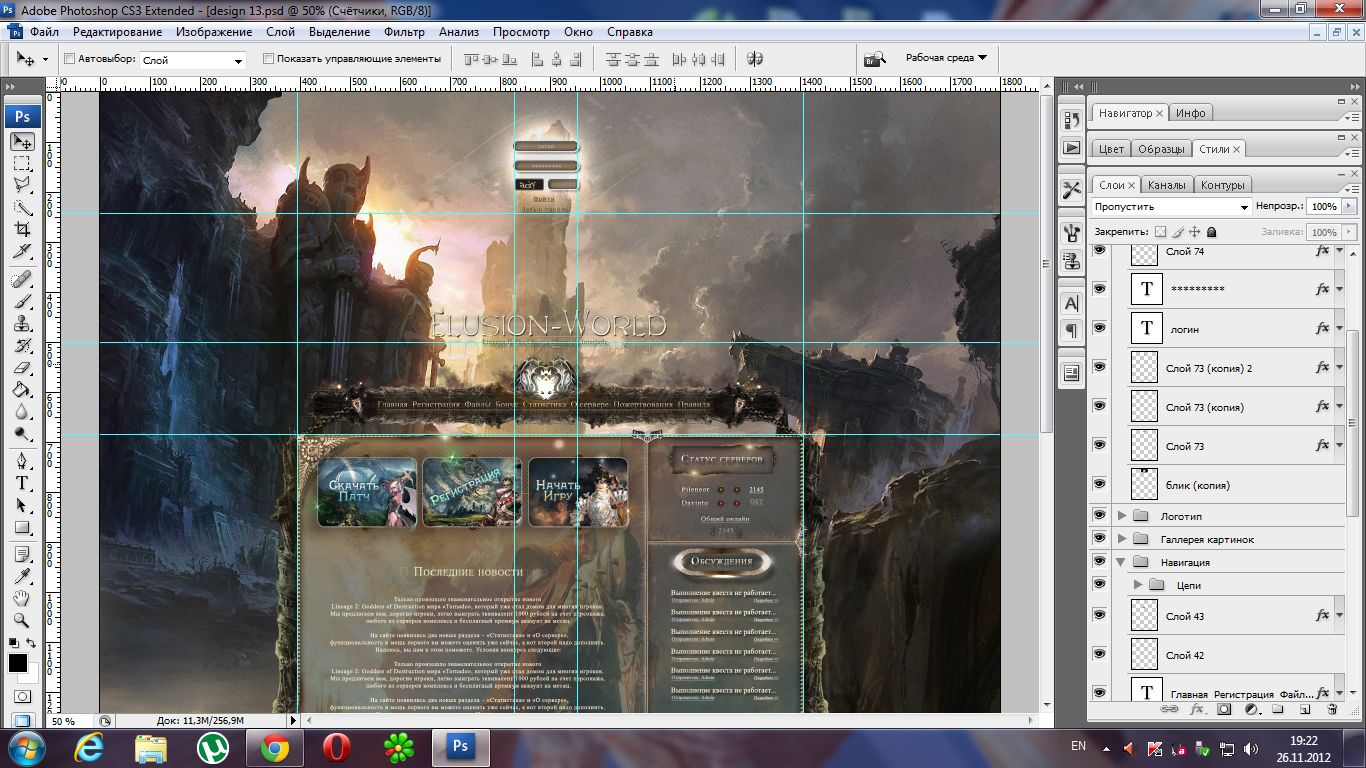Image resolution: width=1366 pixels, height=768 pixels.
Task: Select the History Brush tool
Action: 22,345
